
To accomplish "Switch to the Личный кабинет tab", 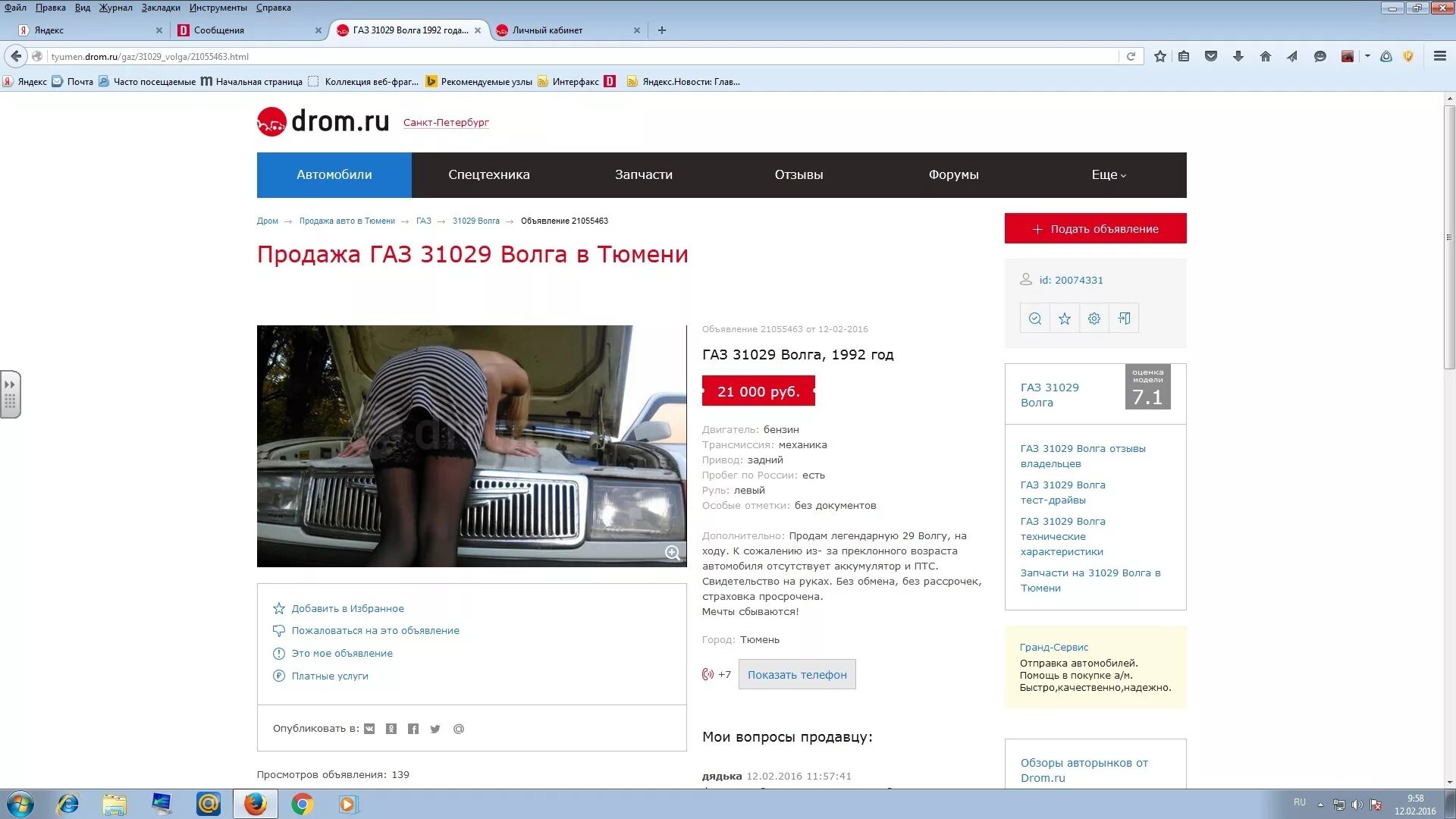I will tap(548, 30).
